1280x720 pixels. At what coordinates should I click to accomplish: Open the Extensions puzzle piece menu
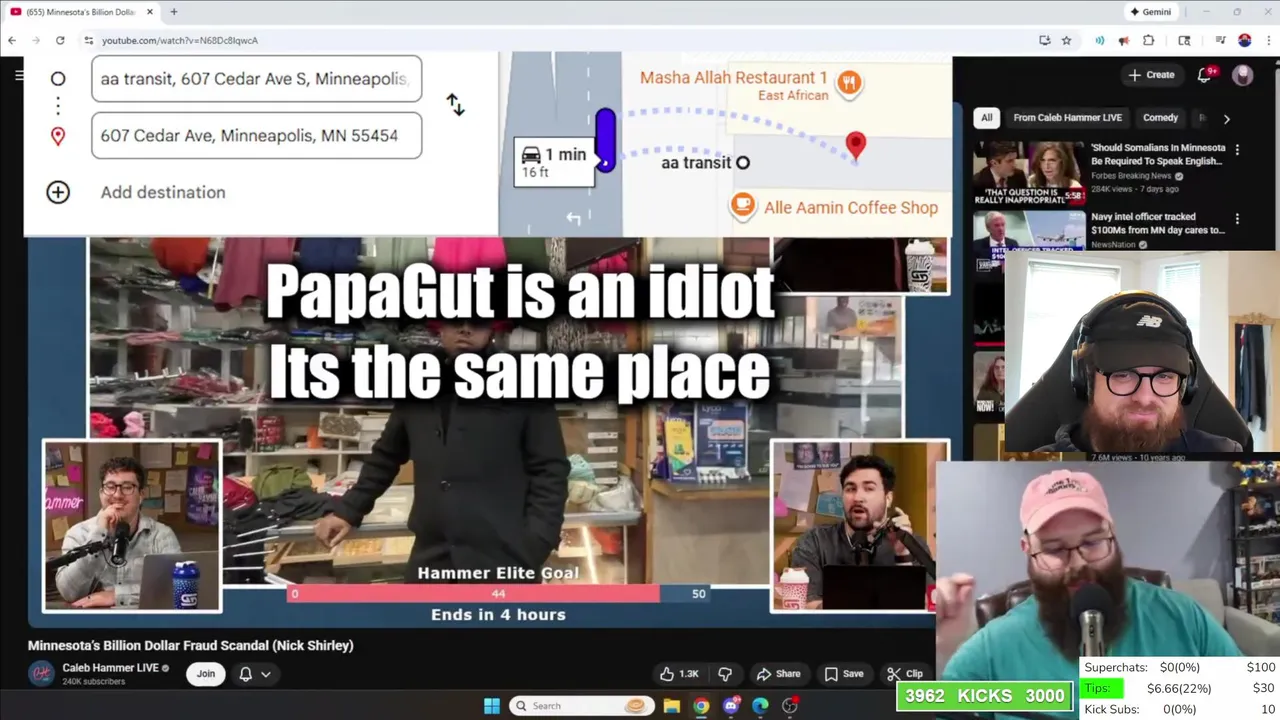coord(1148,40)
